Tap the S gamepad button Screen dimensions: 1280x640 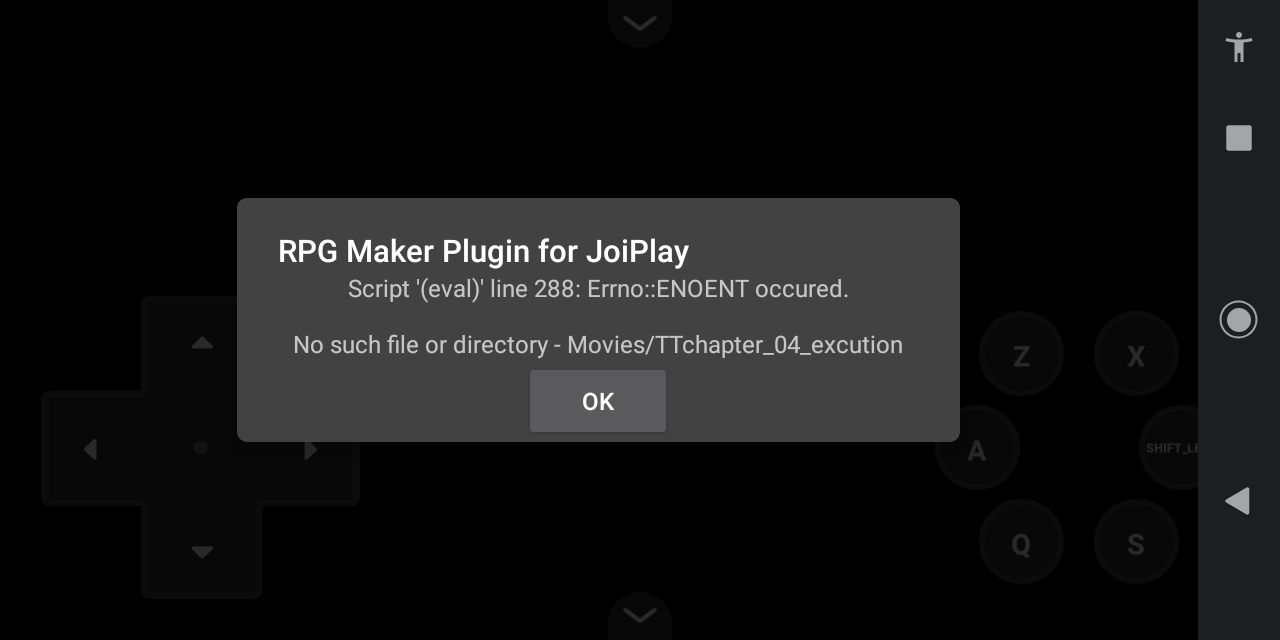[x=1136, y=543]
